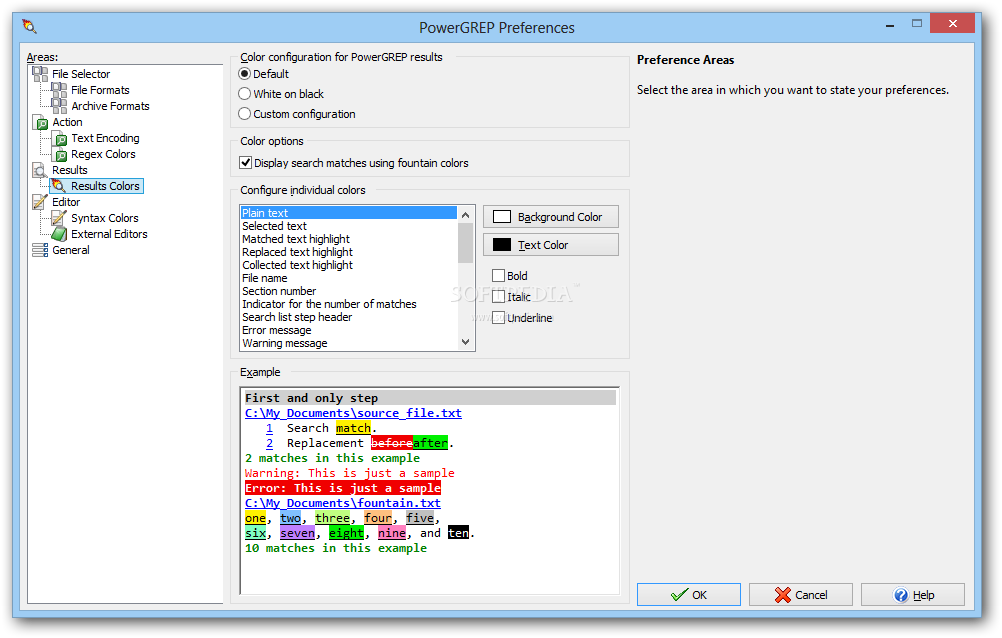Viewport: 1002px width, 638px height.
Task: Enable the Italic checkbox
Action: [x=498, y=297]
